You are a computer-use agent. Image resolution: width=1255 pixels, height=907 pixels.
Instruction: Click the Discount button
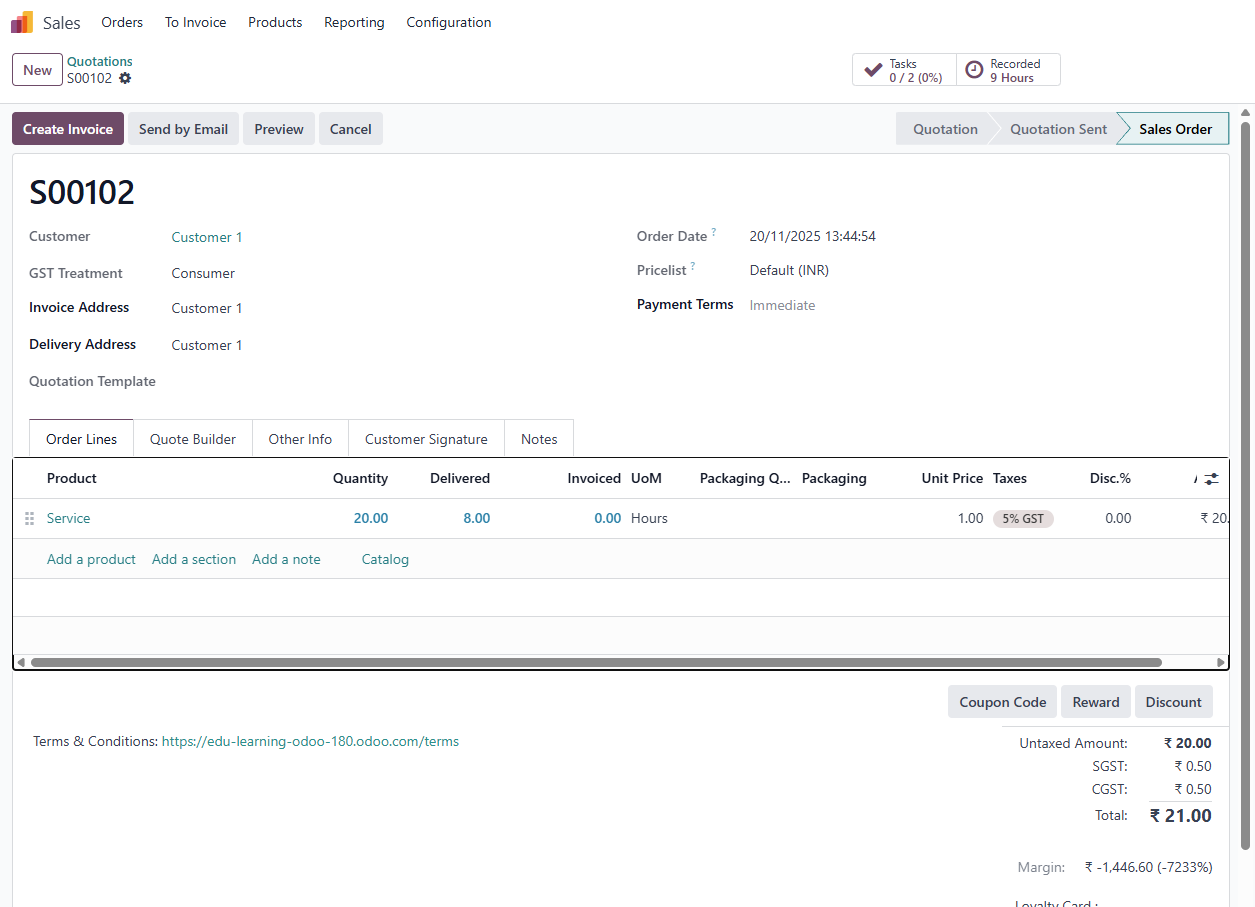pos(1173,702)
